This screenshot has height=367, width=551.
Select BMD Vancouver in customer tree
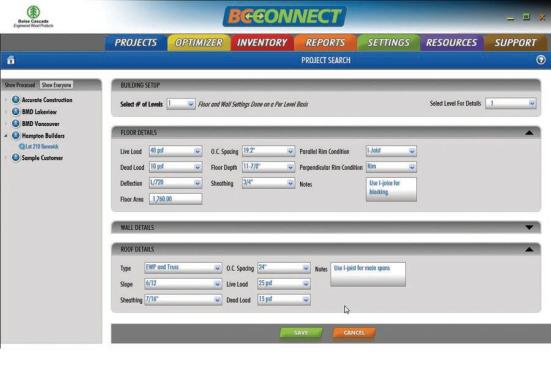pos(40,124)
